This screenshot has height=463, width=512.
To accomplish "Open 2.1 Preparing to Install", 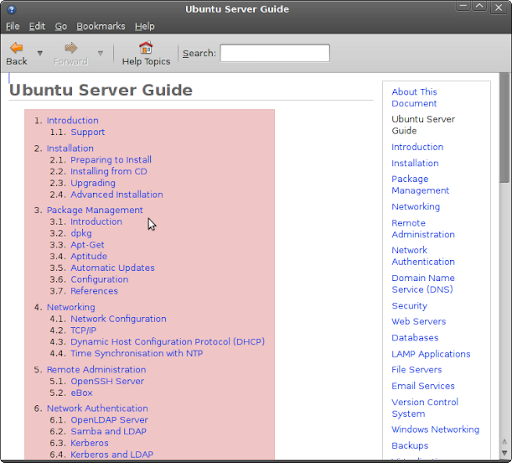I will click(x=111, y=160).
